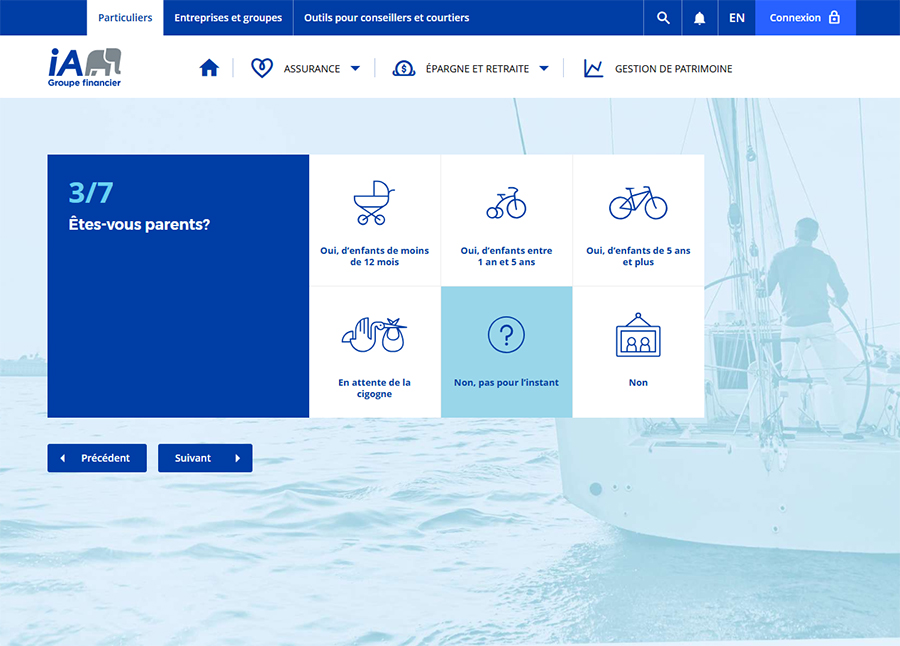This screenshot has width=900, height=646.
Task: Click the bicycle icon
Action: point(638,203)
